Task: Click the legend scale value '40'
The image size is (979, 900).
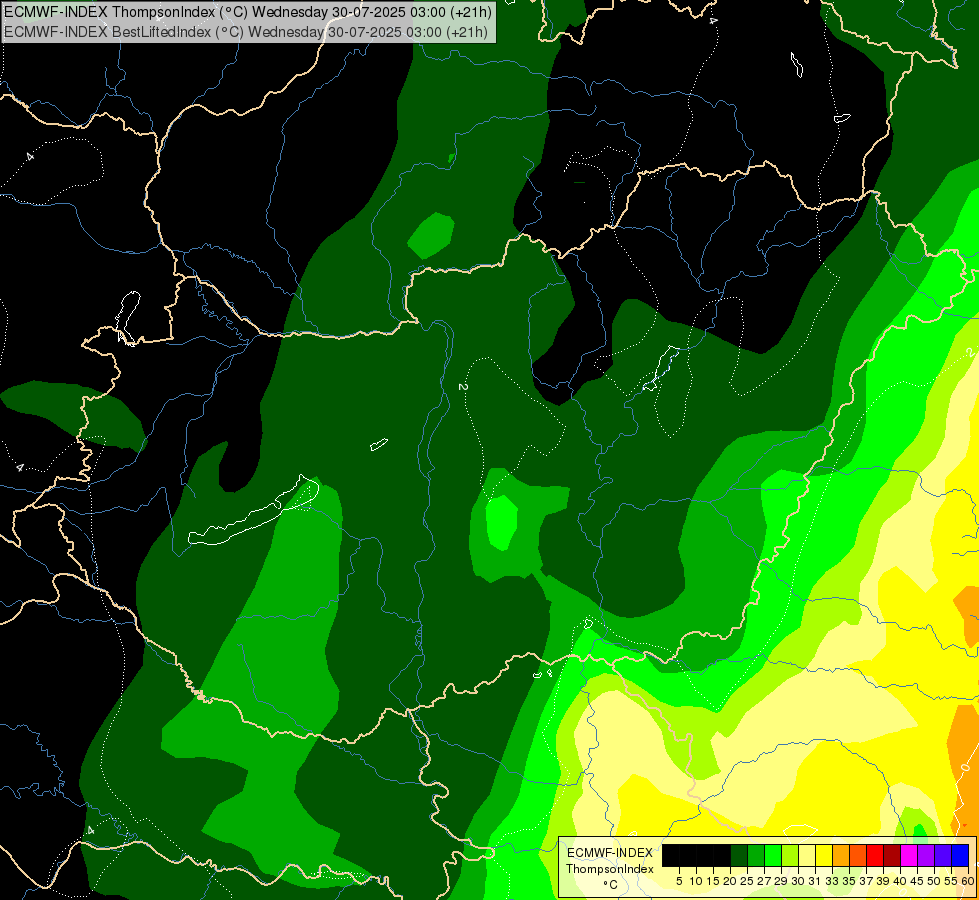Action: [900, 881]
